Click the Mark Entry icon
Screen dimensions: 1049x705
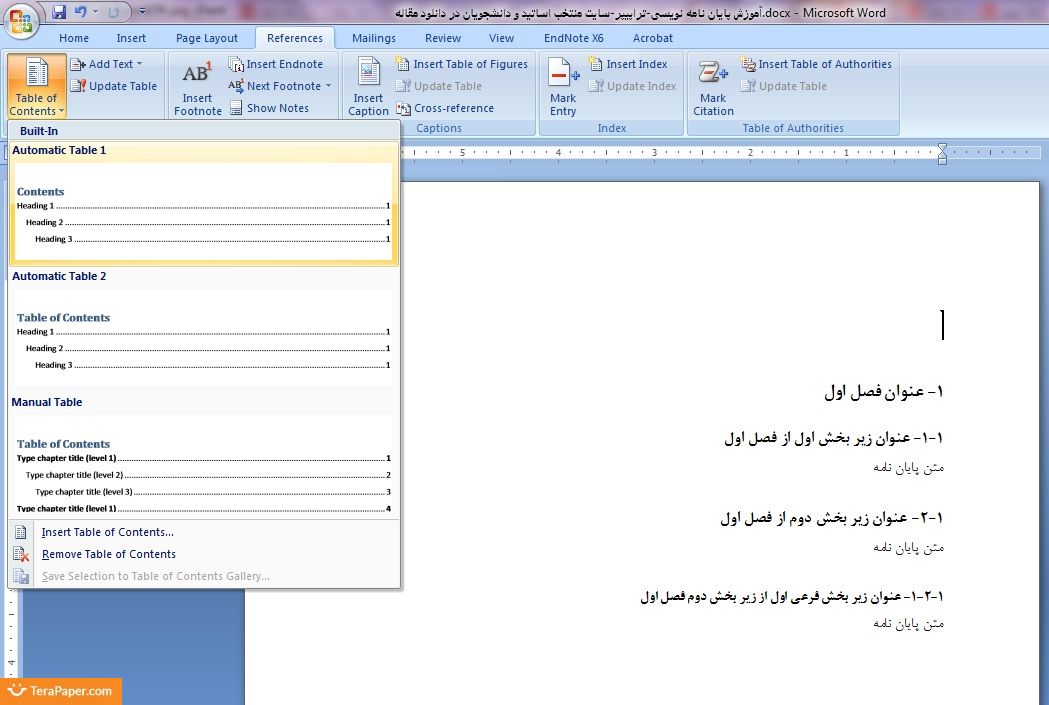point(563,75)
